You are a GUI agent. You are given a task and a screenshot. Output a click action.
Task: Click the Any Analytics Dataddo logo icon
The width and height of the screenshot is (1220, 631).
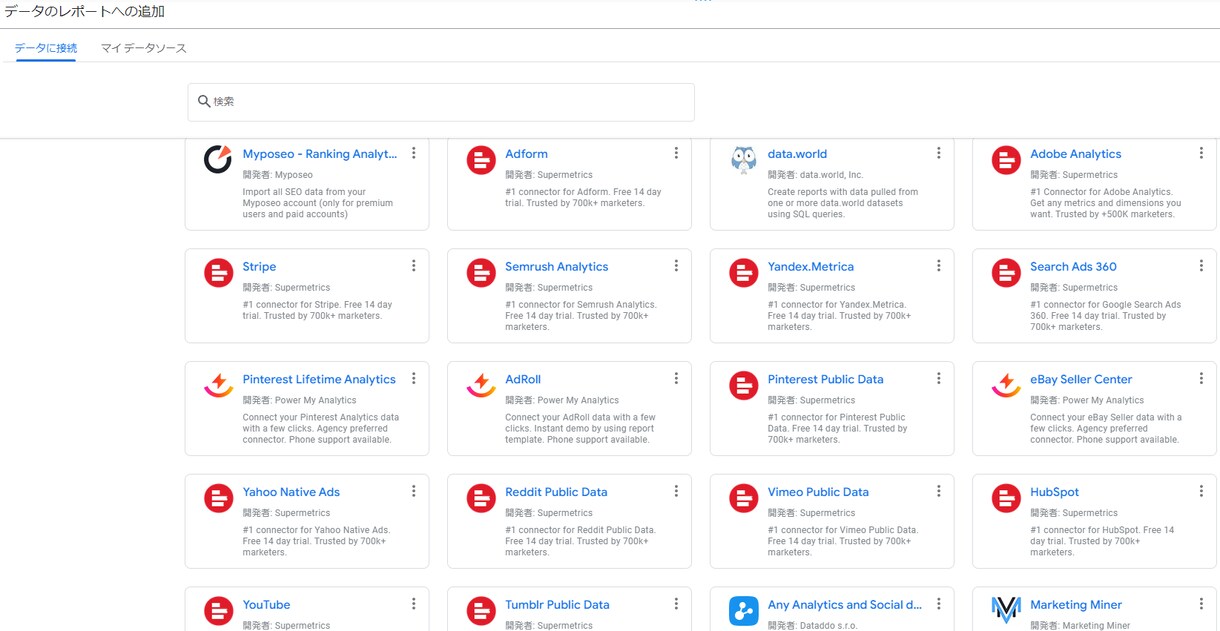coord(743,611)
